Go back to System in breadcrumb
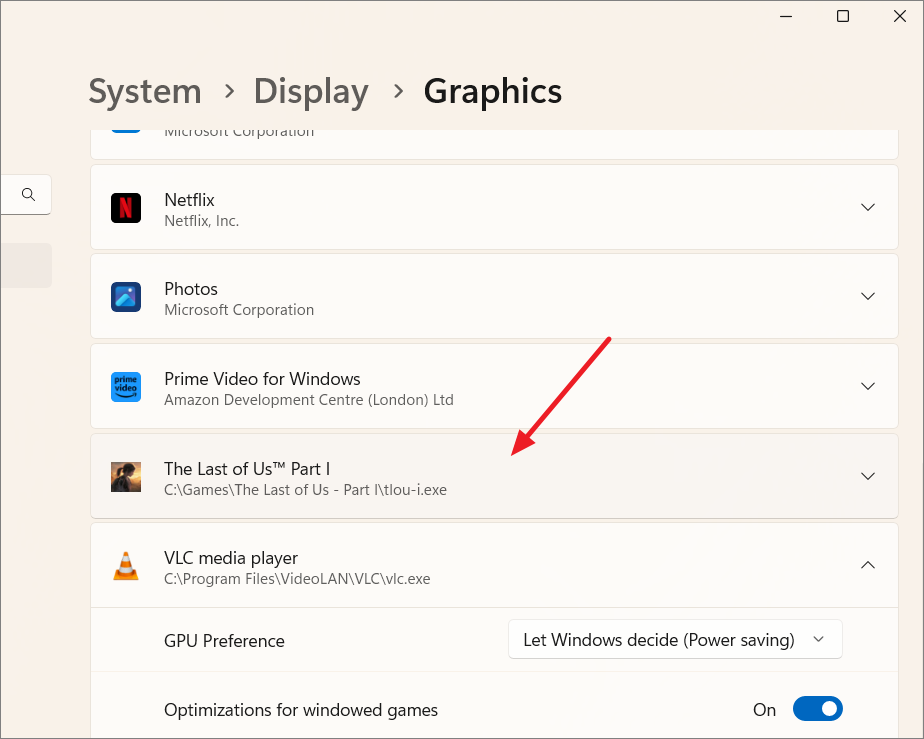The image size is (924, 739). tap(145, 92)
